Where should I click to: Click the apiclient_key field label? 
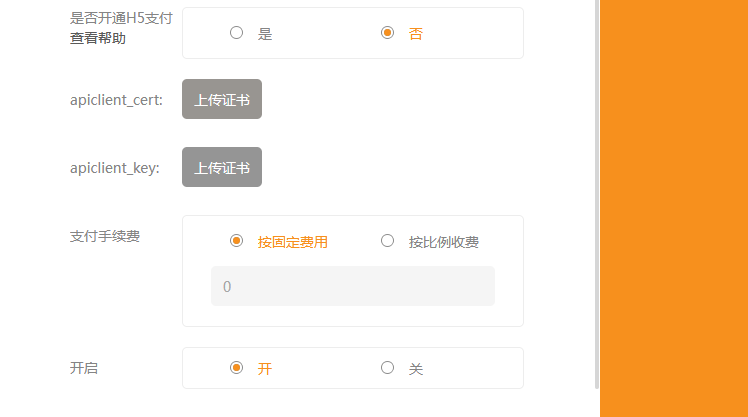[115, 168]
